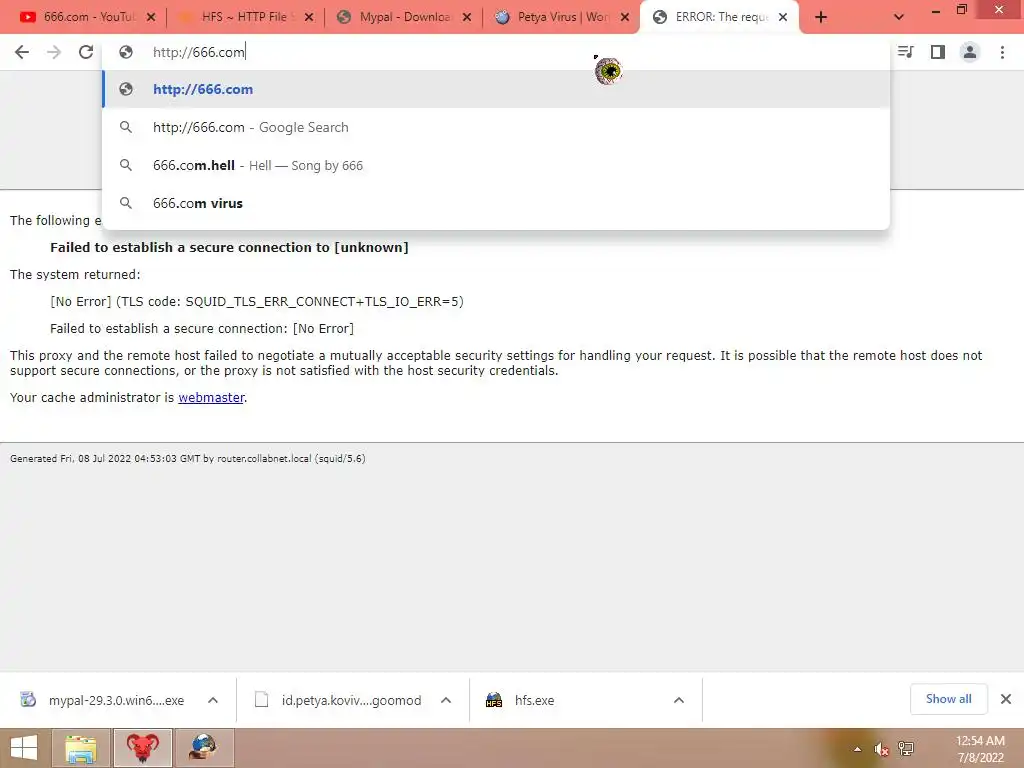The width and height of the screenshot is (1024, 768).
Task: Expand the tab search chevron
Action: (899, 18)
